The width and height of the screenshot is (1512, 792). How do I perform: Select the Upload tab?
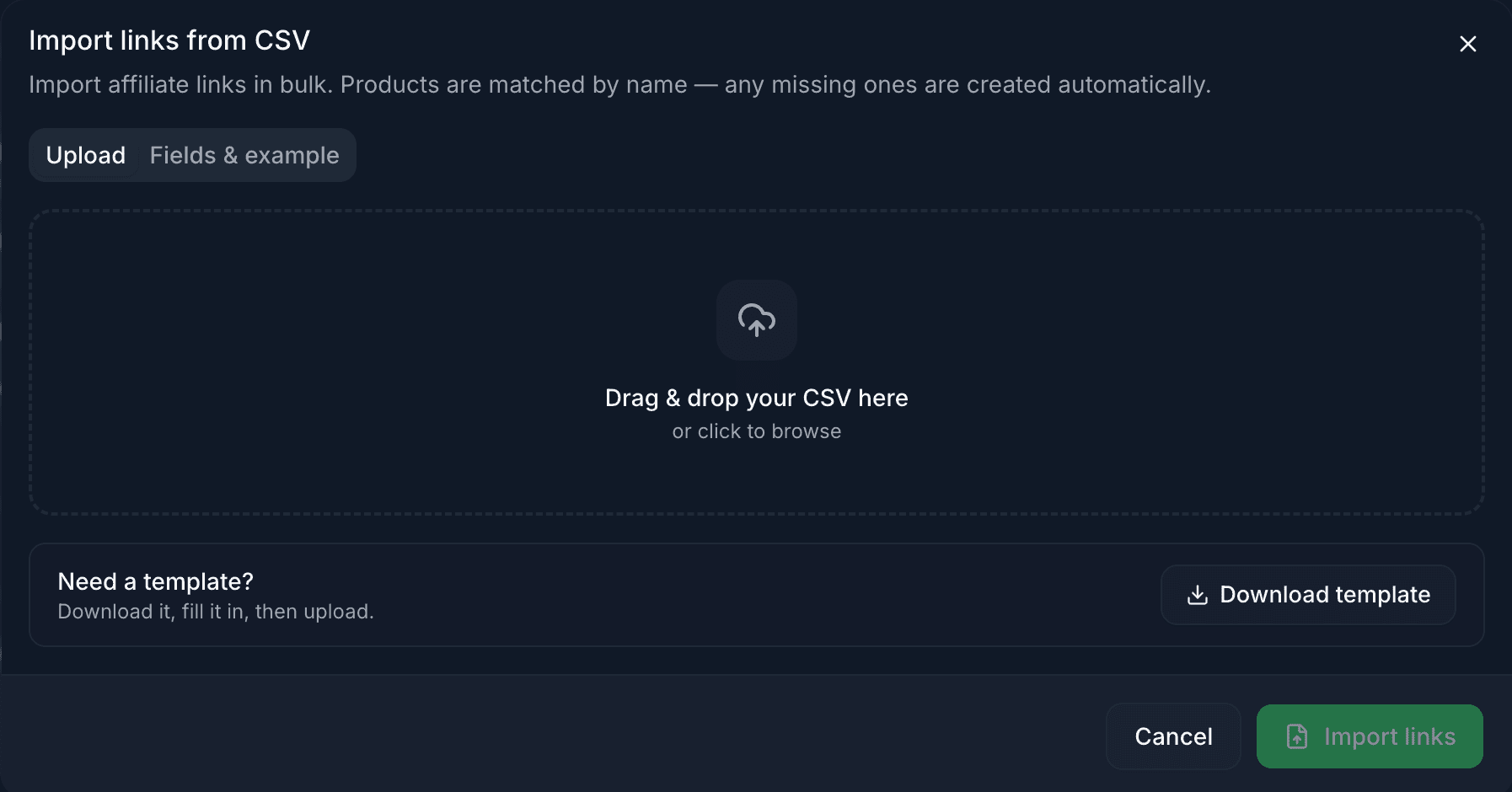(x=86, y=155)
